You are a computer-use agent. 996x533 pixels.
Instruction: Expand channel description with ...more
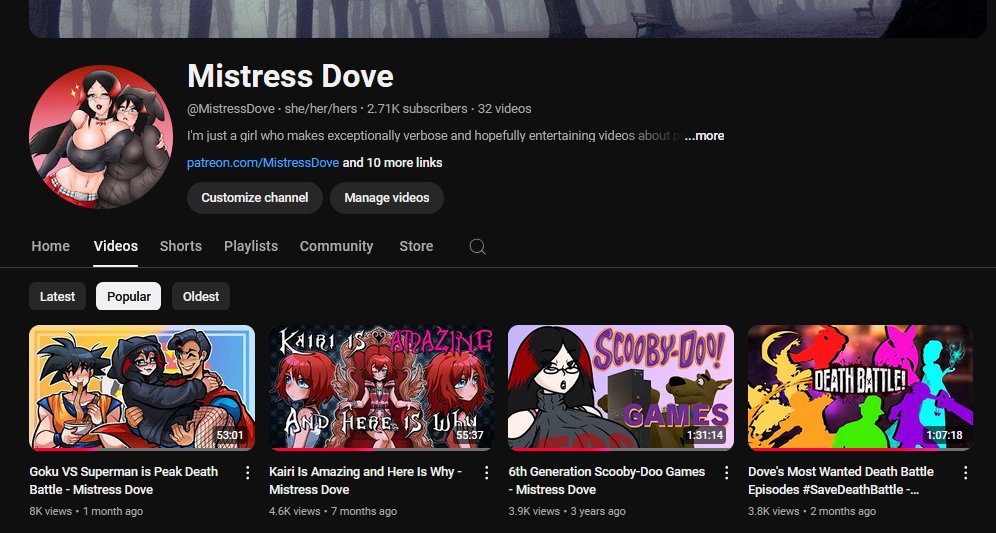(x=704, y=135)
